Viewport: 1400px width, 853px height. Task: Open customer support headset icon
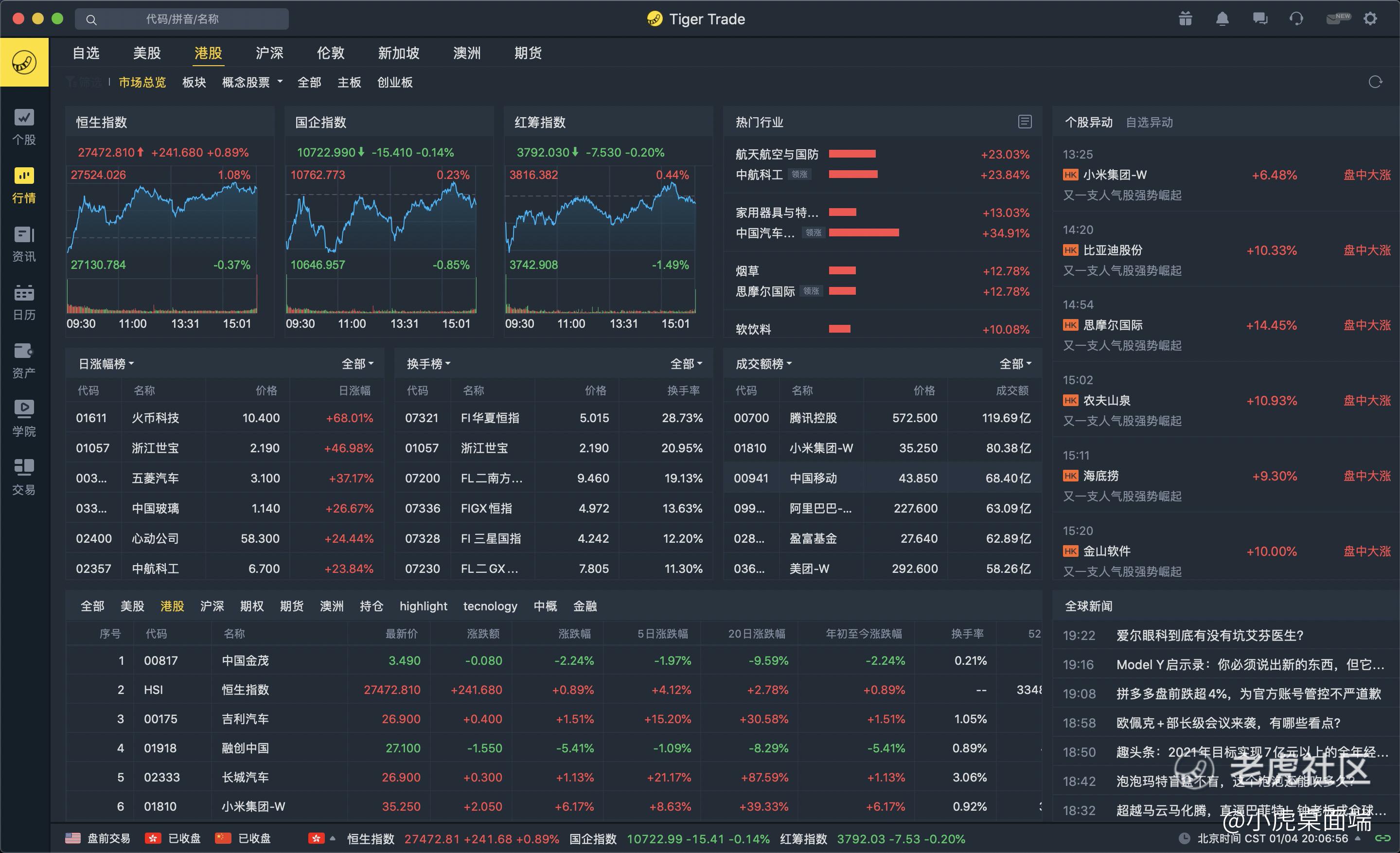[x=1296, y=19]
